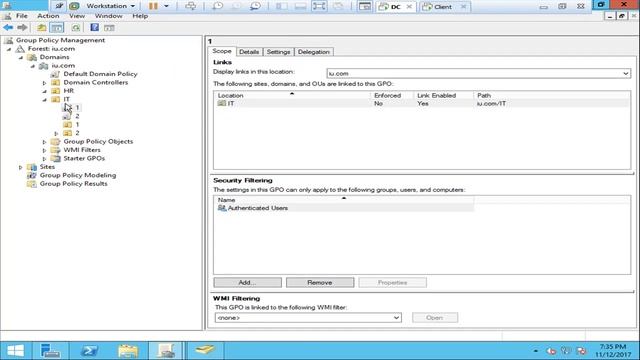Click the Path column header
640x360 pixels.
[x=551, y=96]
